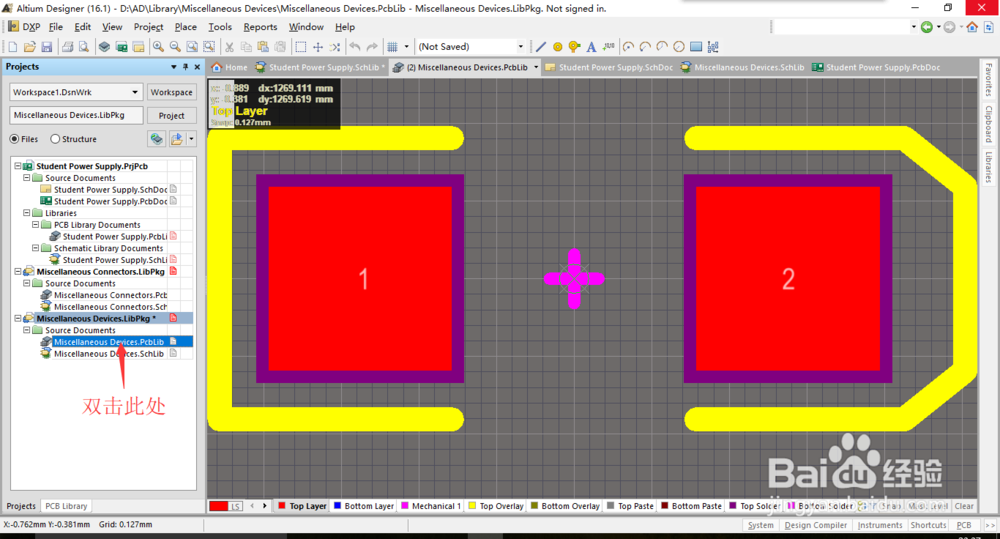Screen dimensions: 1000x539
Task: Select the place fill rectangle tool
Action: coord(696,47)
